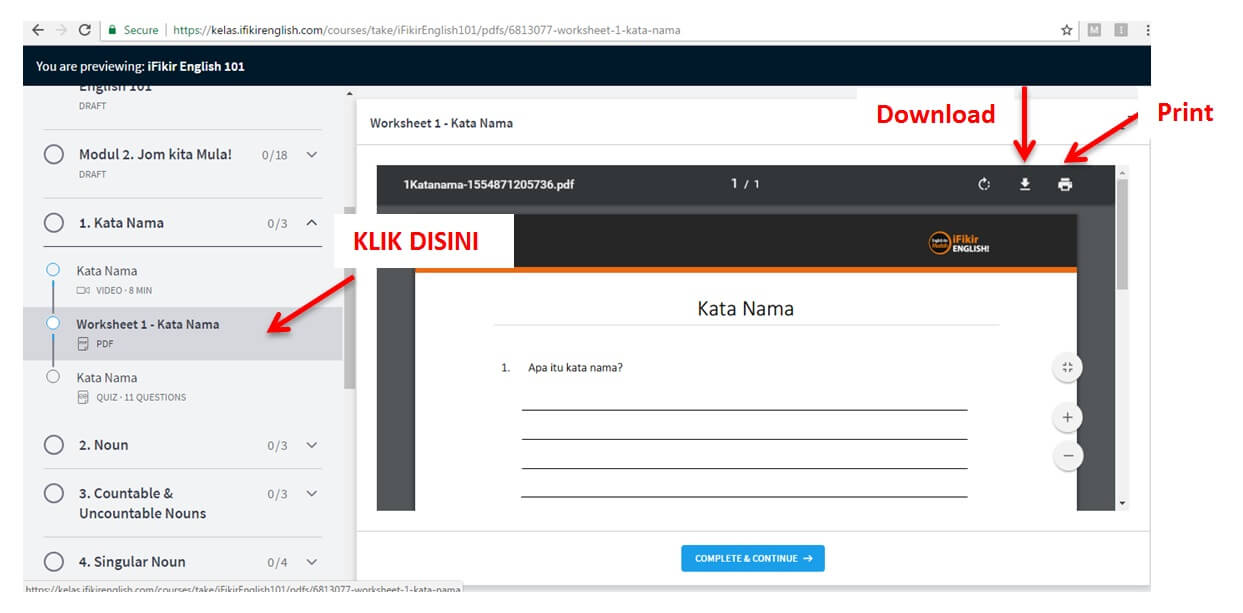Toggle completion circle for 1. Kata Nama

pos(54,223)
